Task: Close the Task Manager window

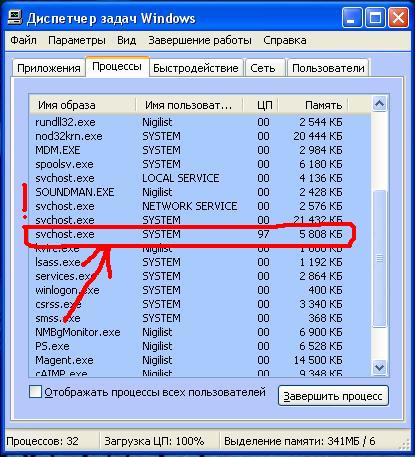Action: 398,18
